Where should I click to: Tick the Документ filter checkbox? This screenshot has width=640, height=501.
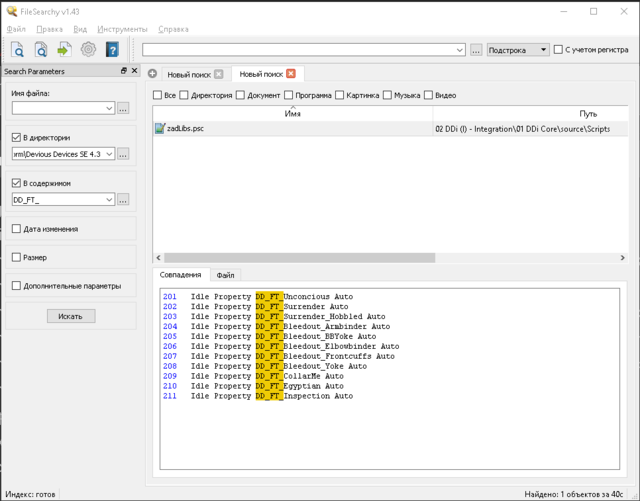pos(241,96)
